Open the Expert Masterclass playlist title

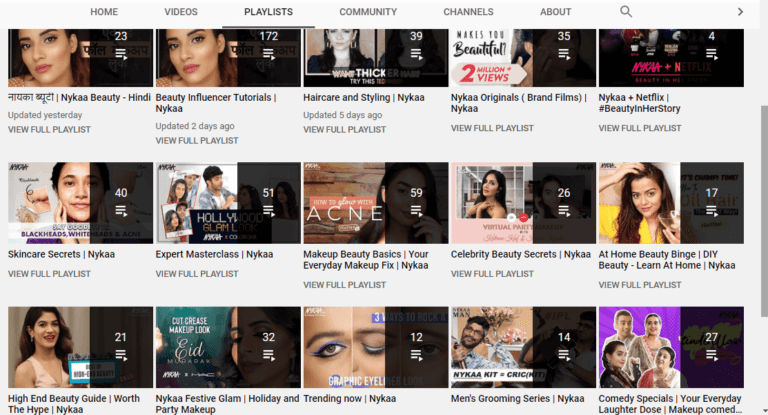(x=214, y=254)
